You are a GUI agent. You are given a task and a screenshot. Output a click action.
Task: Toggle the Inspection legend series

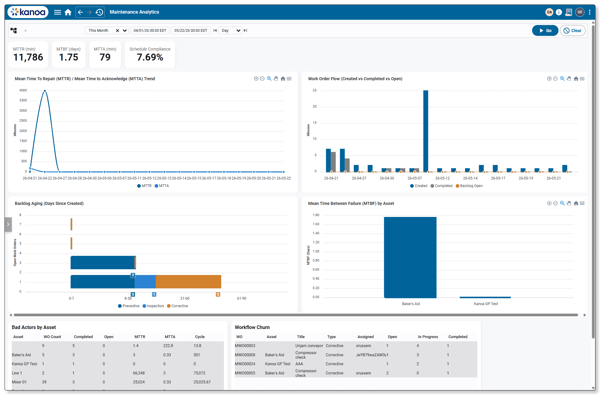pos(153,306)
